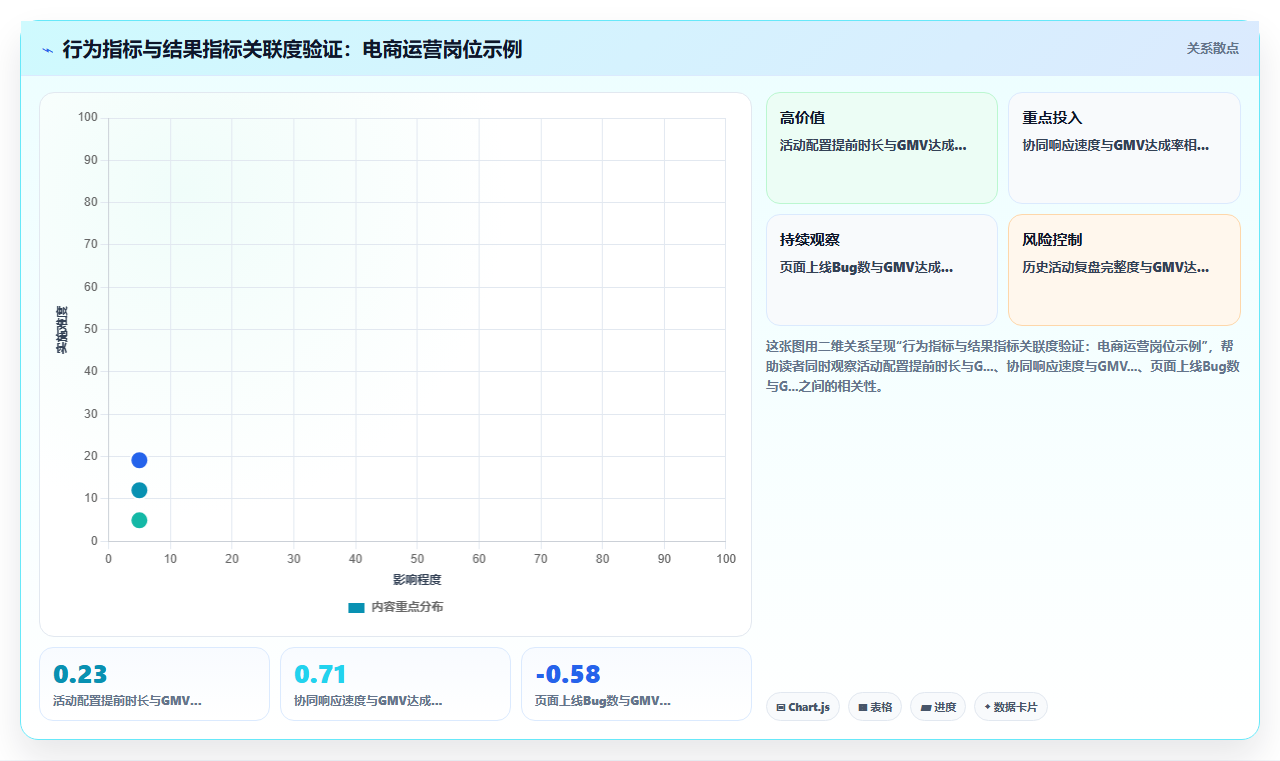Click the lightning icon beside the title
Viewport: 1280px width, 761px height.
47,50
